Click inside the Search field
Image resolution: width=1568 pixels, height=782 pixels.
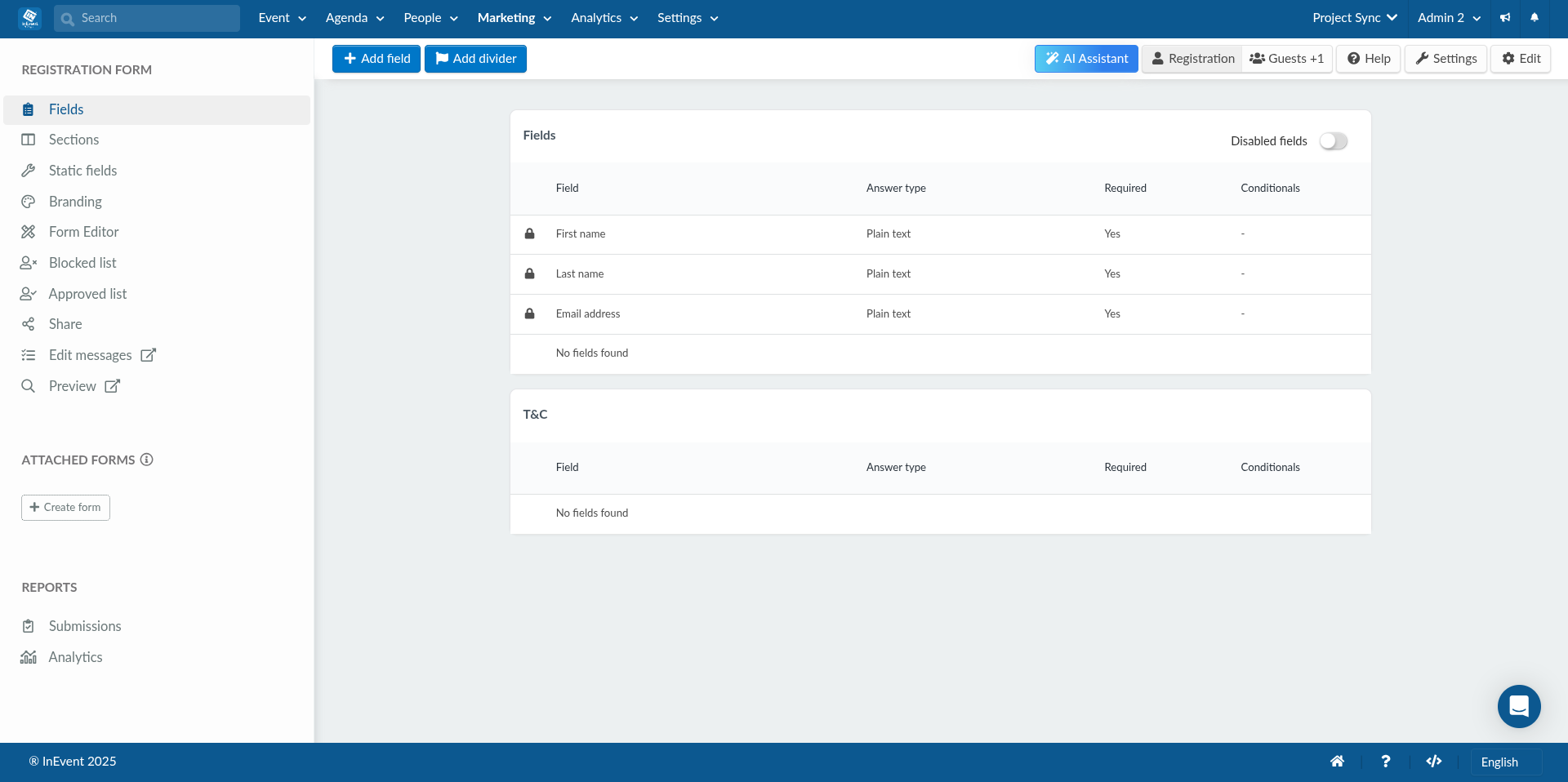[x=147, y=17]
